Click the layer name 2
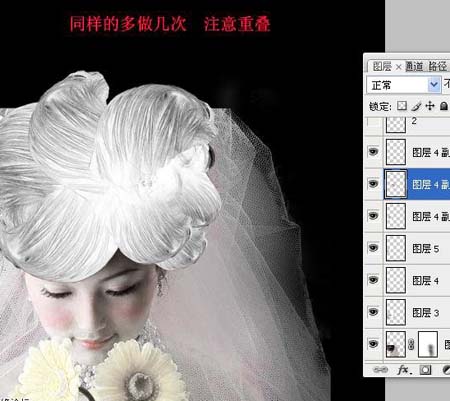Screen dimensions: 450x401 (x=414, y=121)
